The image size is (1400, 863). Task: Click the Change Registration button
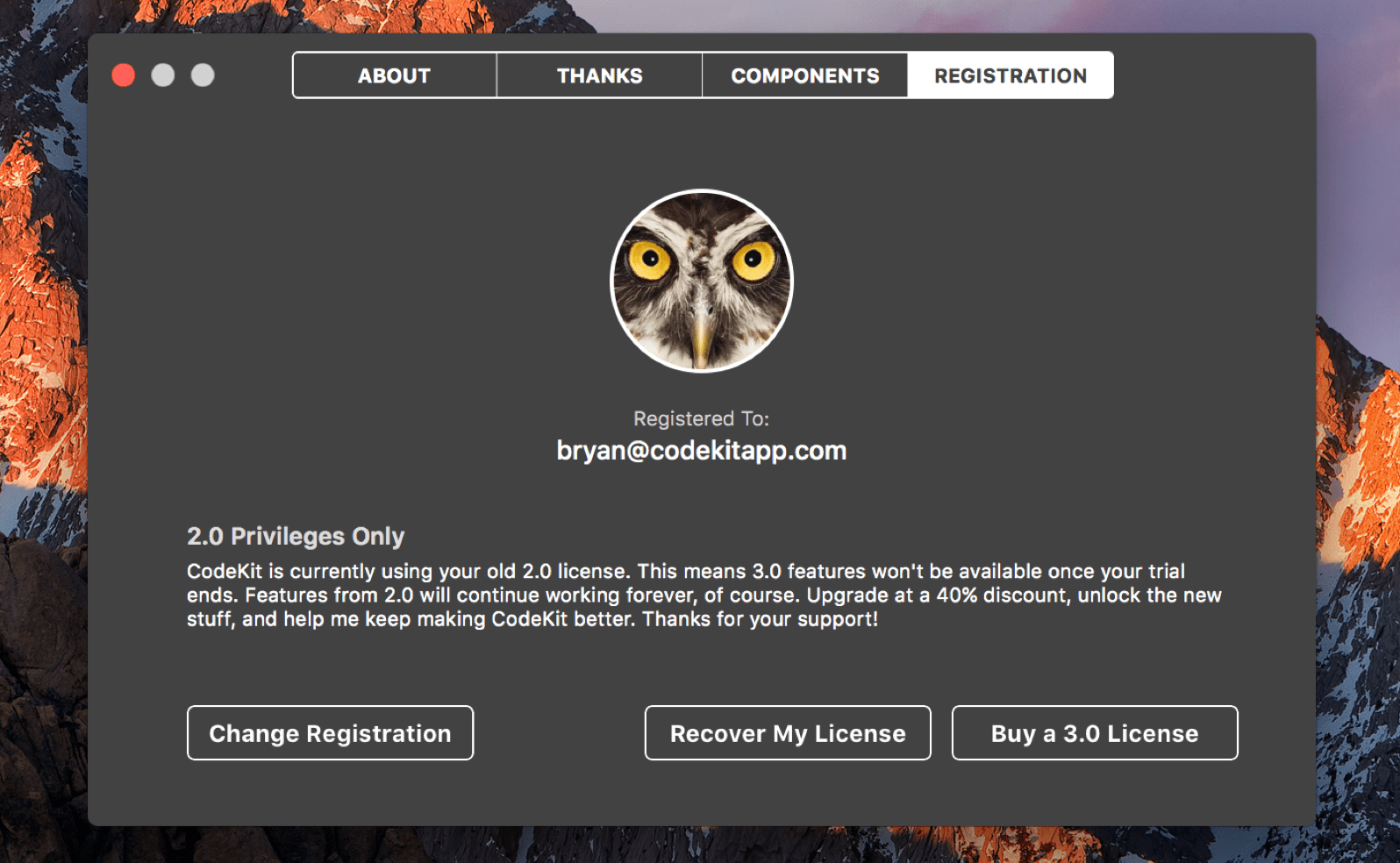tap(330, 733)
